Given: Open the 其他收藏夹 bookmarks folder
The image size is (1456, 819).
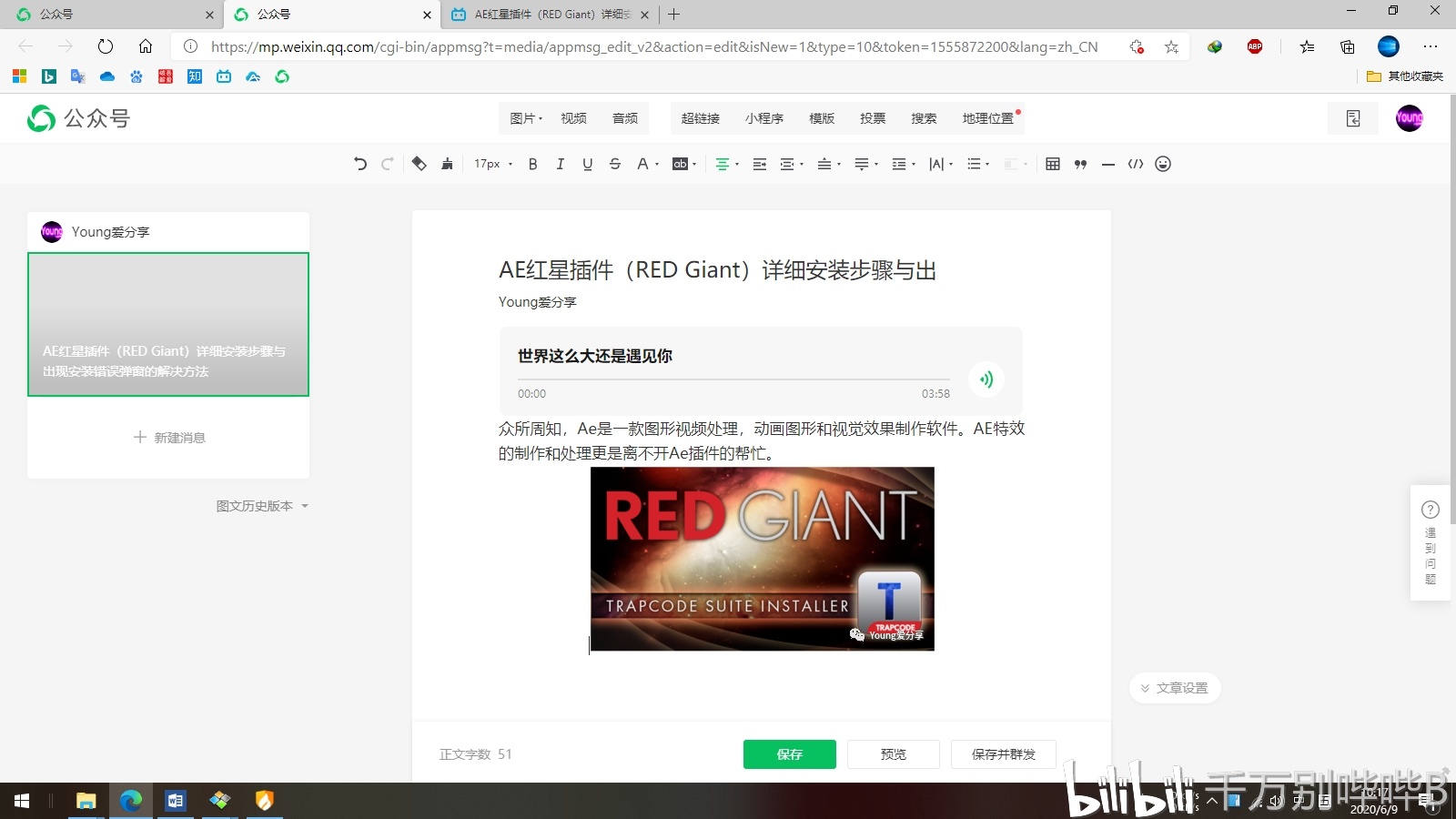Looking at the screenshot, I should click(1405, 76).
